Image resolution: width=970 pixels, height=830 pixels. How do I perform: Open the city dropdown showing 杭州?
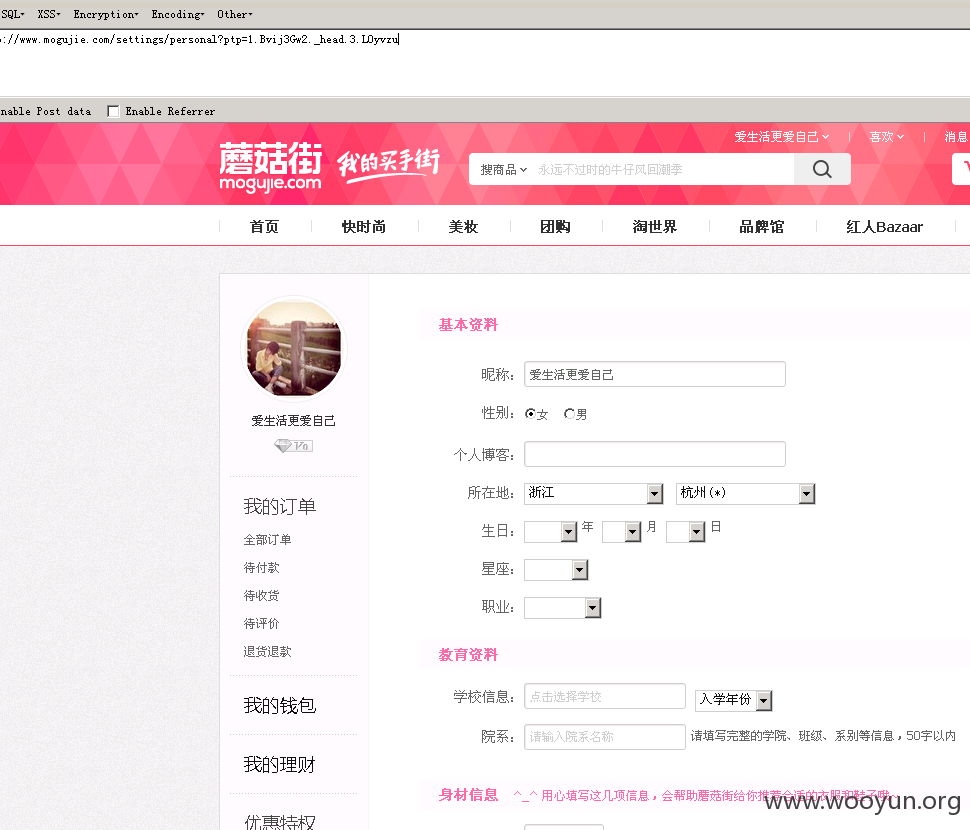[x=745, y=493]
